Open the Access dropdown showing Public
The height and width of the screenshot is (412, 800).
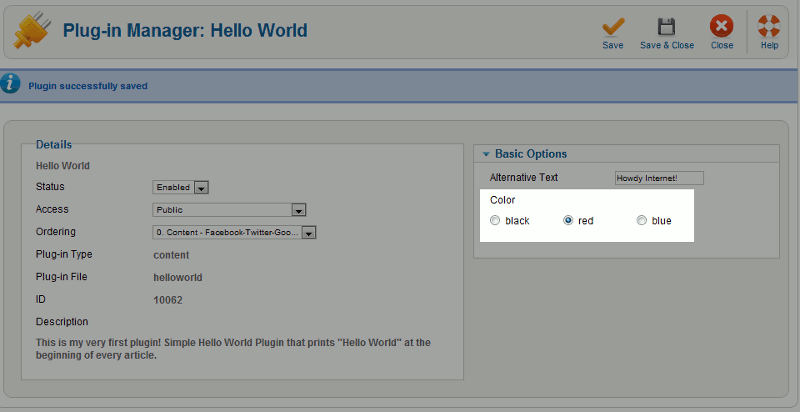[x=229, y=210]
